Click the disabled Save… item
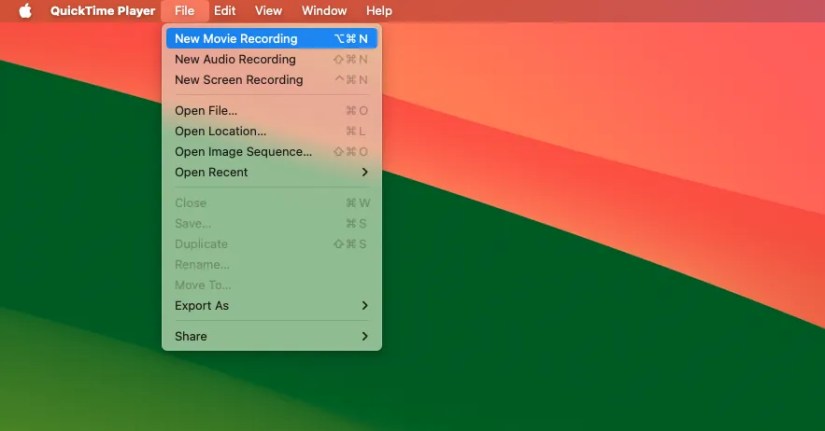This screenshot has width=825, height=431. coord(271,223)
